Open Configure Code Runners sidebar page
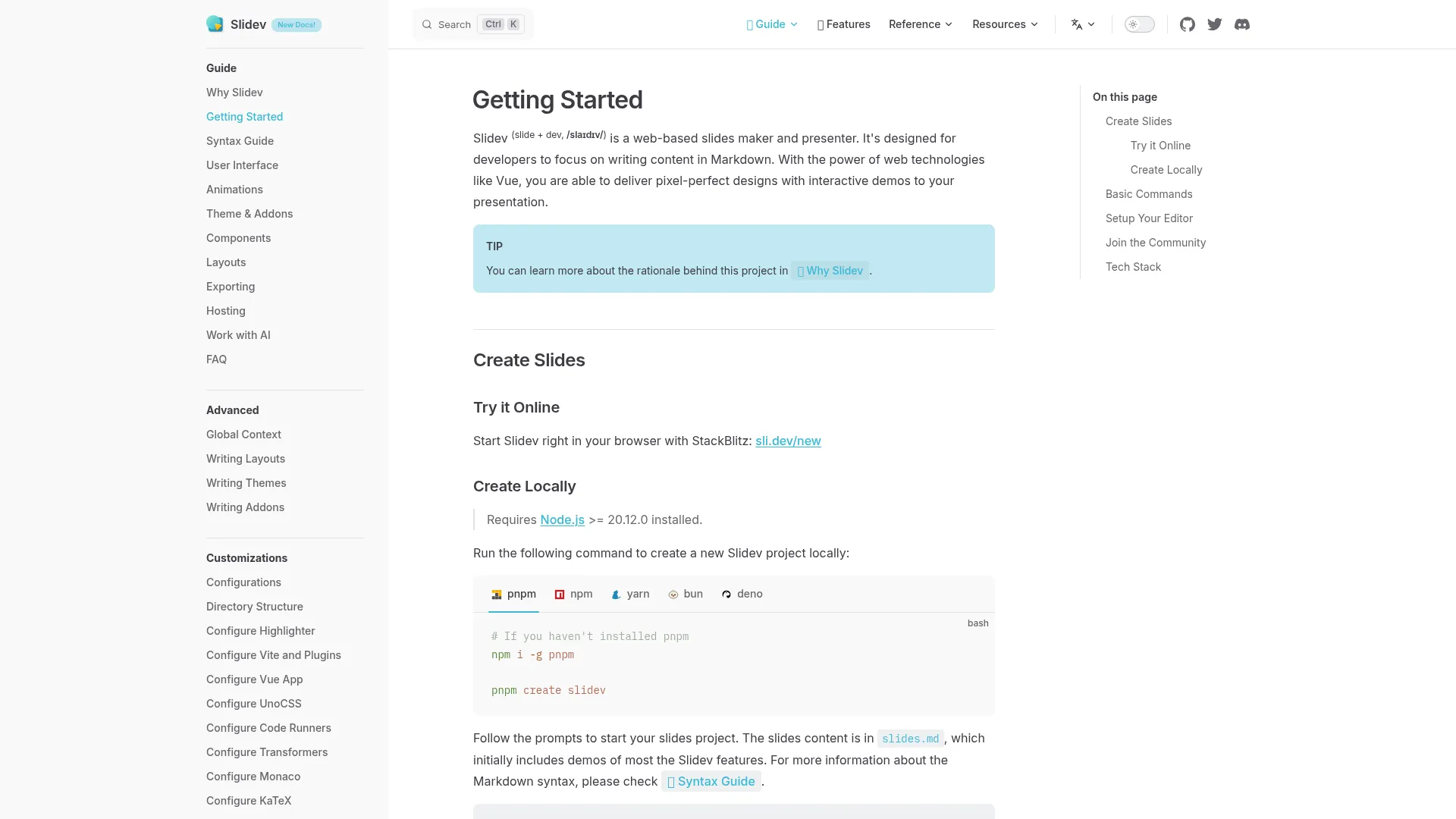The image size is (1456, 819). [268, 728]
